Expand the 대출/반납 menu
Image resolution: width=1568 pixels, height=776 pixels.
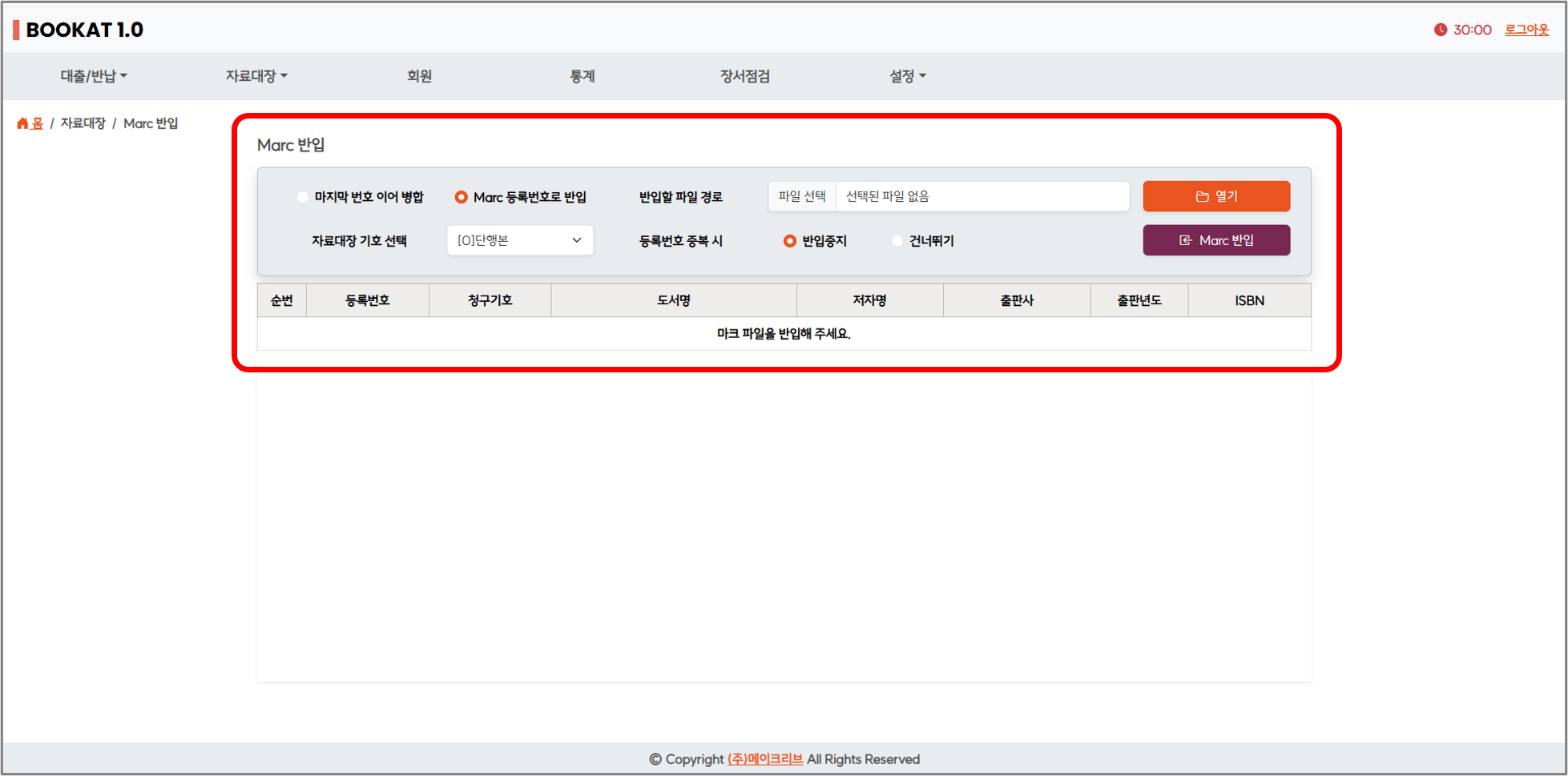click(x=94, y=76)
